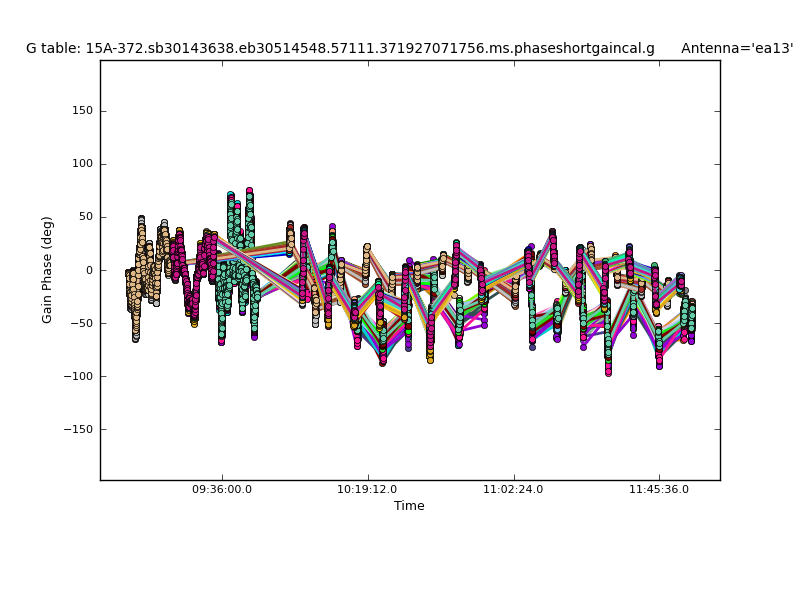Screen dimensions: 800x600
Task: Click the 'Time' x-axis label
Action: 409,506
